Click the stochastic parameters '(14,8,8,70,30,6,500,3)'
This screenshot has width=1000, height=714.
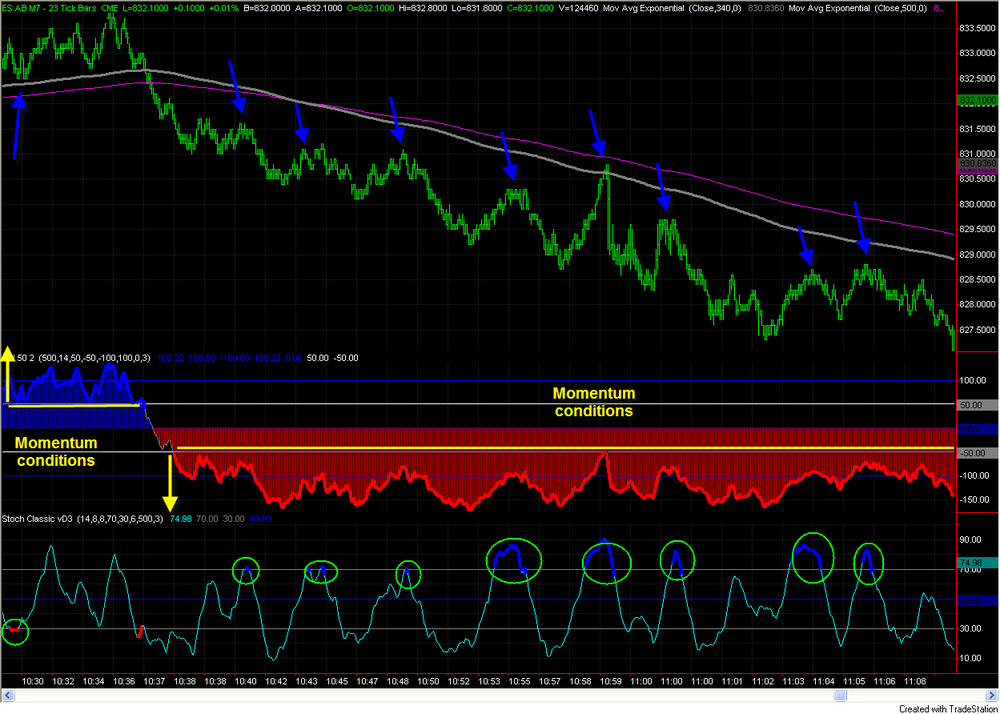pyautogui.click(x=120, y=520)
